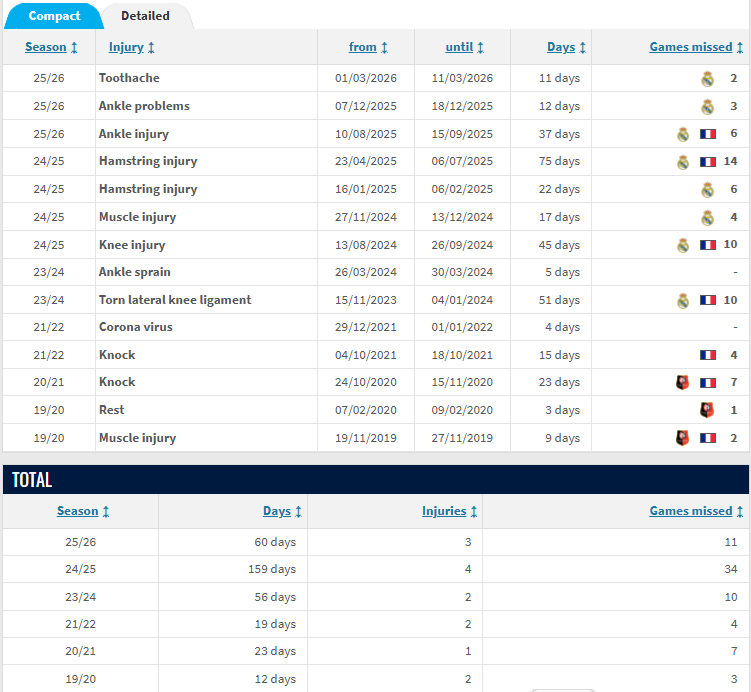The width and height of the screenshot is (751, 692).
Task: Click sort arrow icon beside Season in injury table
Action: point(74,47)
